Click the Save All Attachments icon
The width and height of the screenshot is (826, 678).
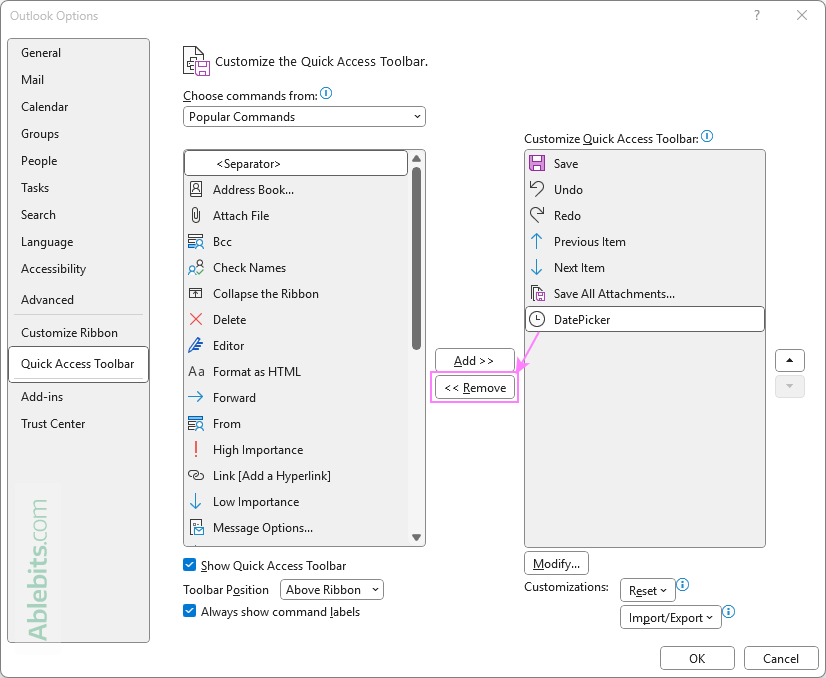point(537,293)
